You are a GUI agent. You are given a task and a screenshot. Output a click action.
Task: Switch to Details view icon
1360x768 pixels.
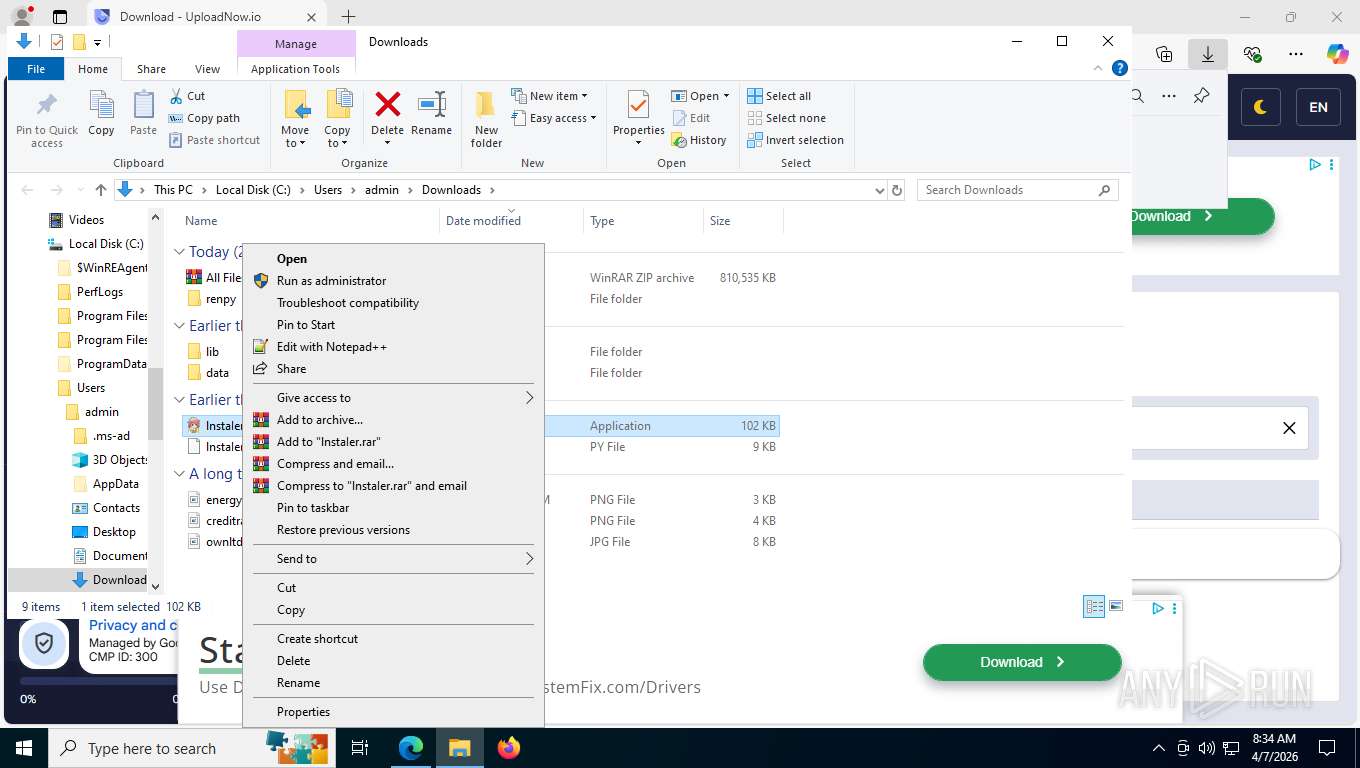[x=1095, y=607]
